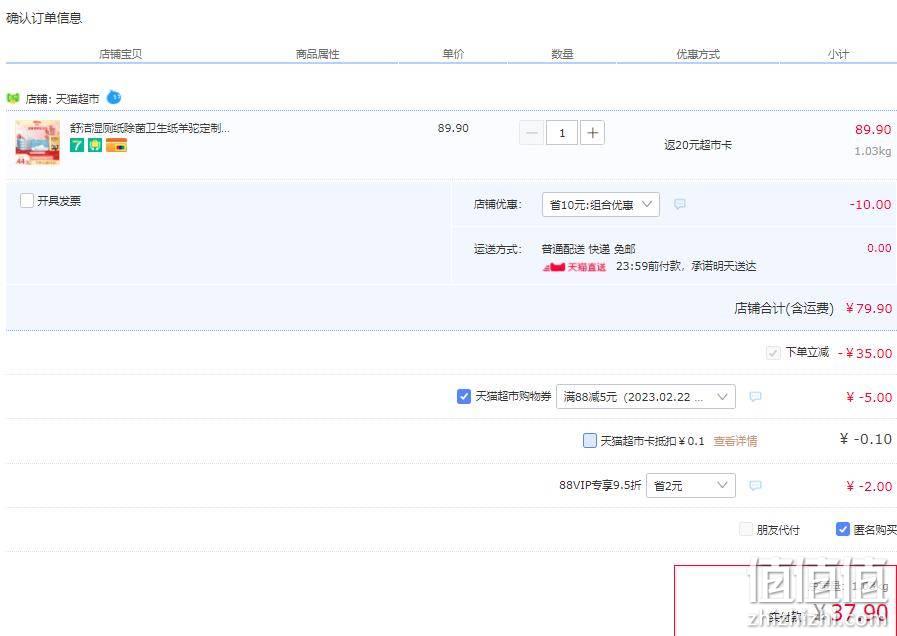Click the green 7-day return badge icon
The image size is (897, 636).
77,145
